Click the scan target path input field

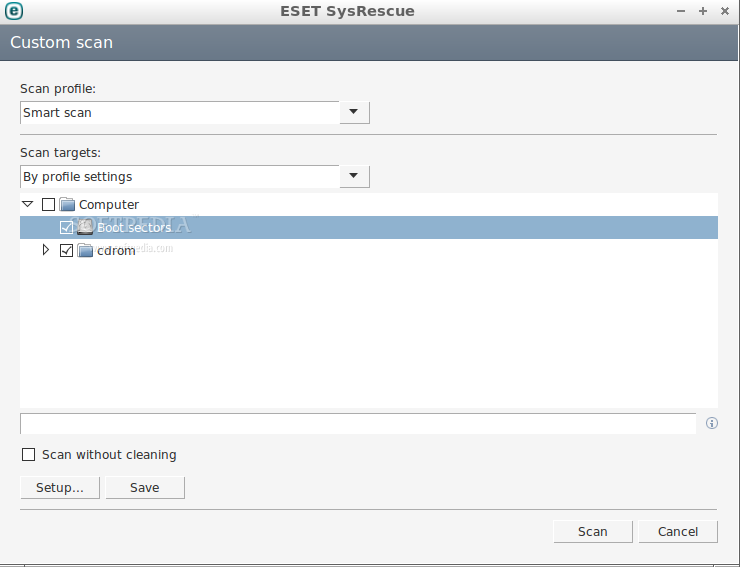pos(358,423)
